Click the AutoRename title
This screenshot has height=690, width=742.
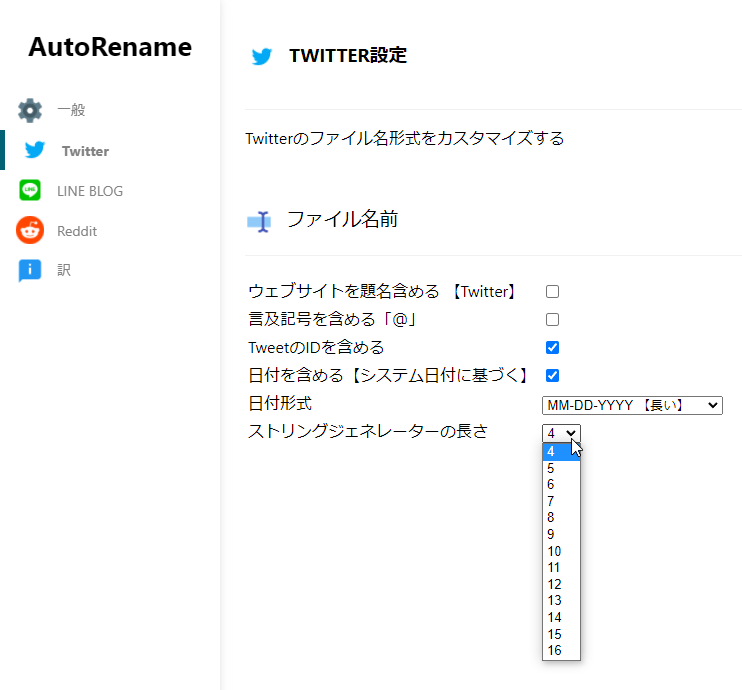110,47
